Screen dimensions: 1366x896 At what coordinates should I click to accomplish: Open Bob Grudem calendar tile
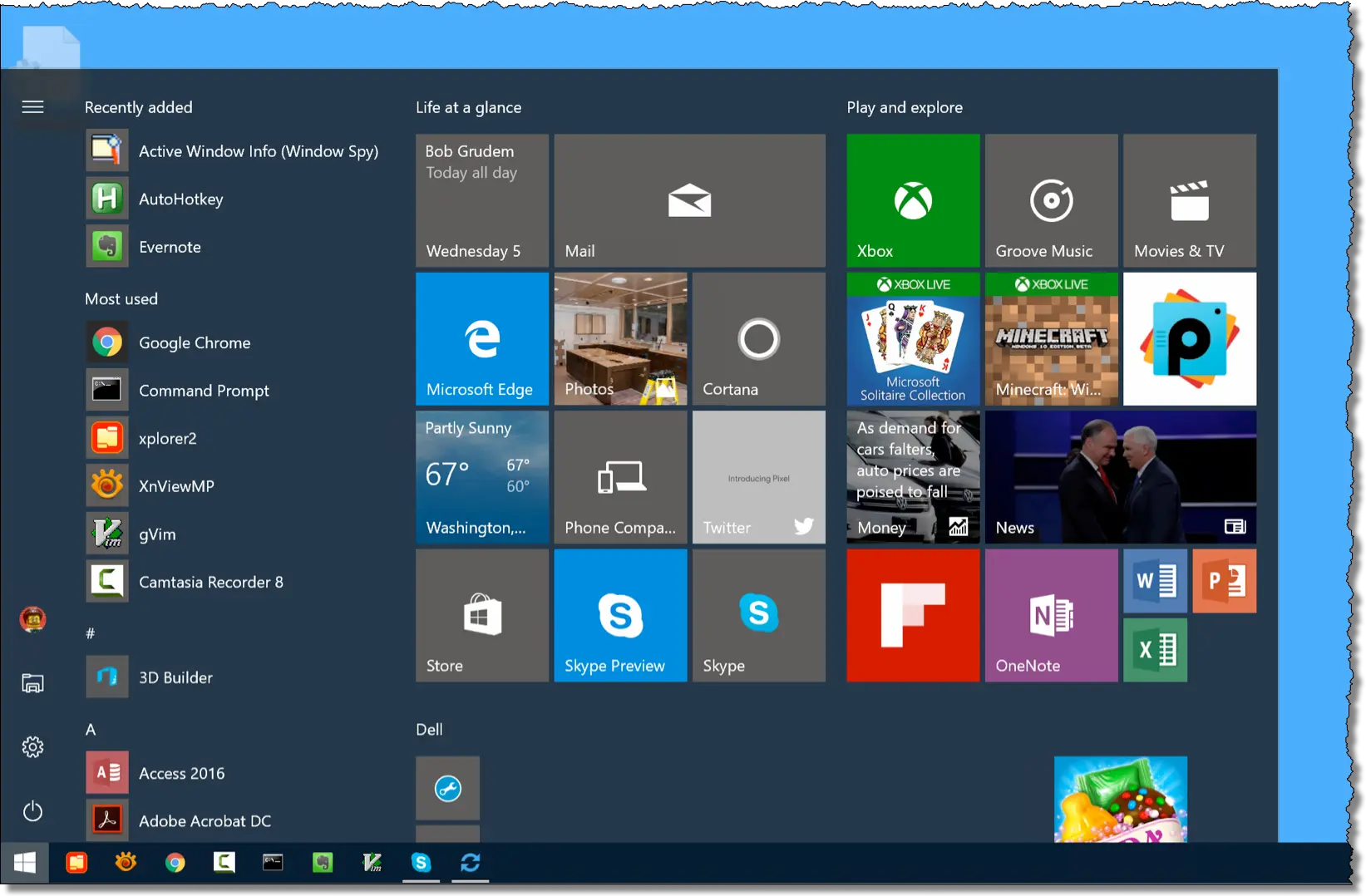(482, 200)
